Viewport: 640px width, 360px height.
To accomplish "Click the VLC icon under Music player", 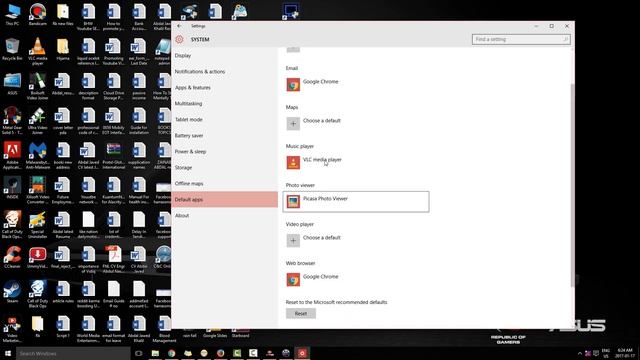I will tap(293, 163).
